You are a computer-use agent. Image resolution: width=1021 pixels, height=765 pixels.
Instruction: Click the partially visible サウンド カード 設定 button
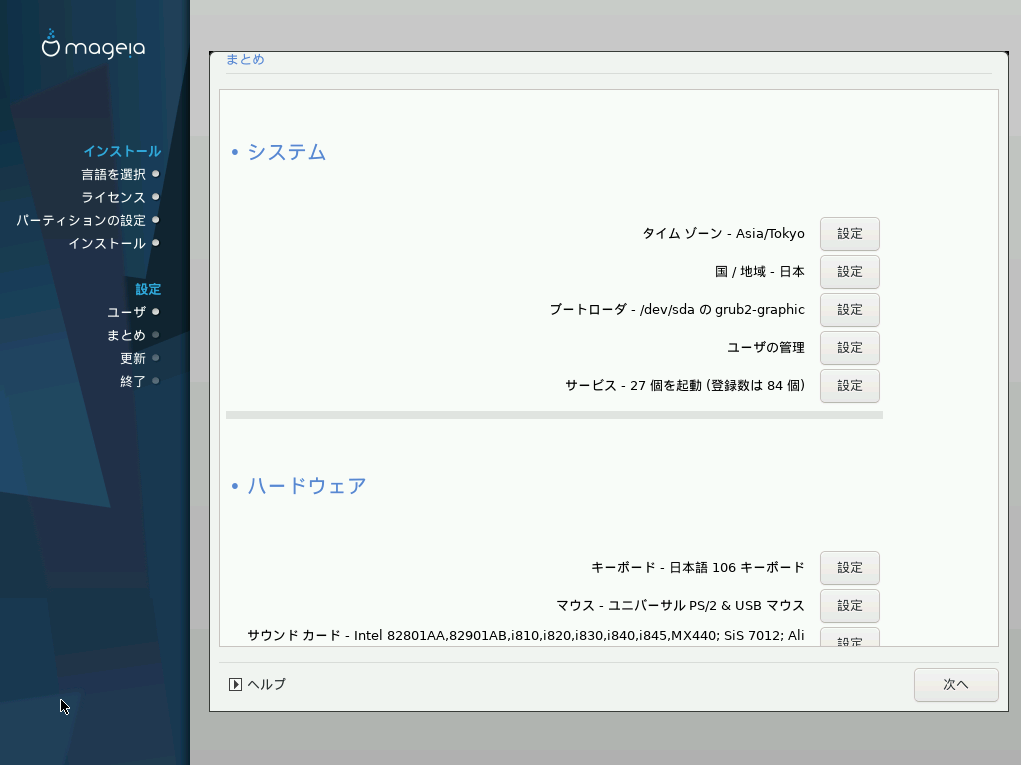pyautogui.click(x=849, y=638)
